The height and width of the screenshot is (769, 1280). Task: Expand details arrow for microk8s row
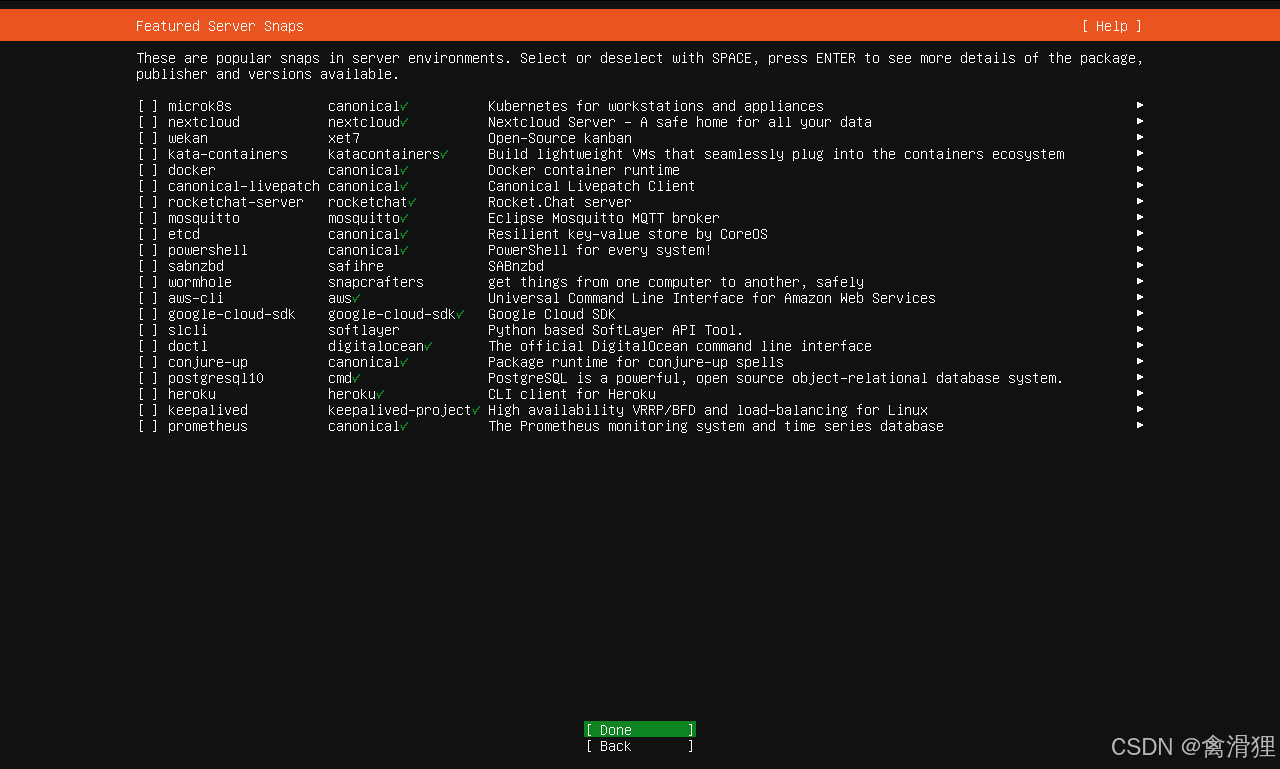pyautogui.click(x=1140, y=105)
